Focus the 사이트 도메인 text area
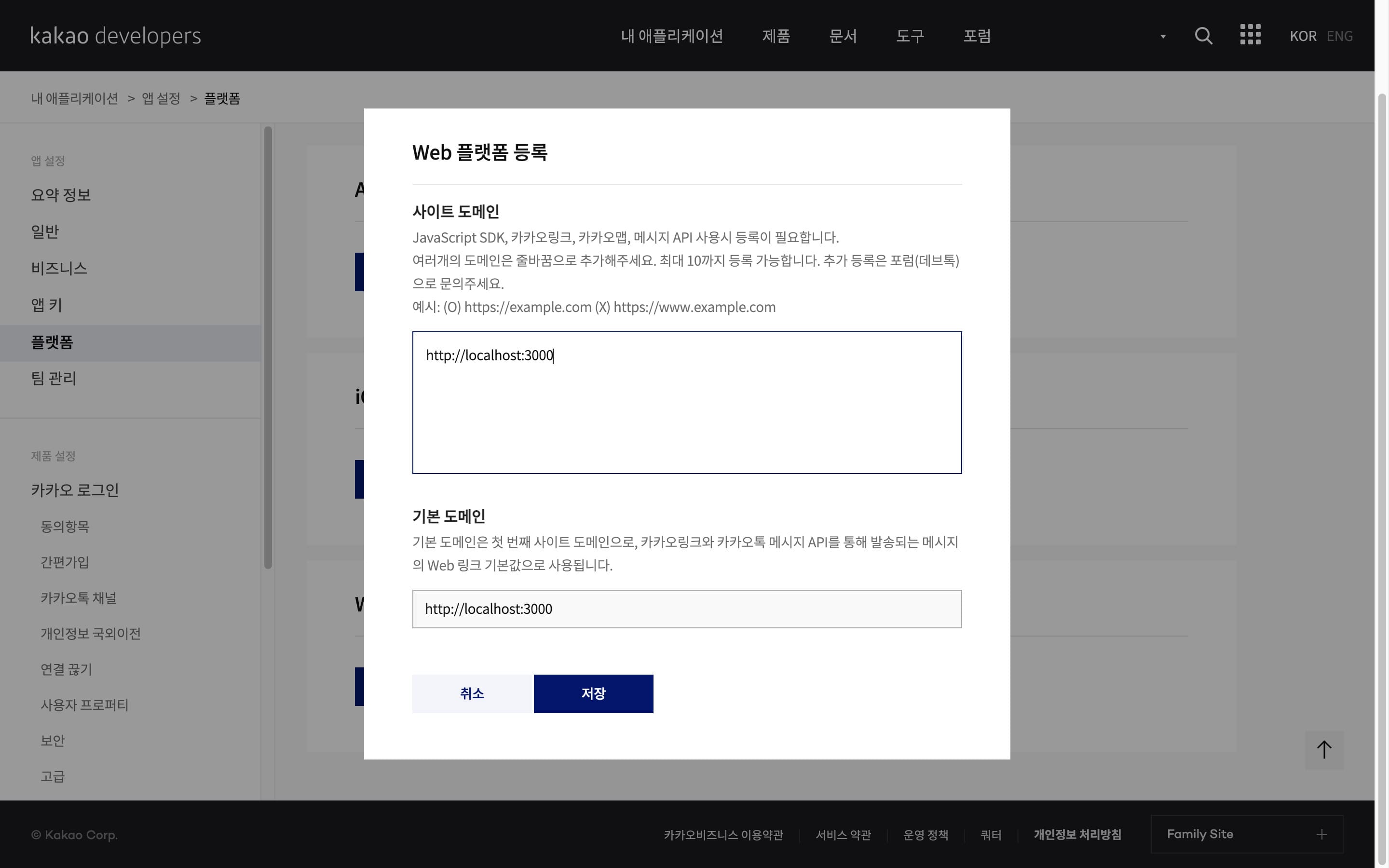The height and width of the screenshot is (868, 1389). [x=686, y=403]
